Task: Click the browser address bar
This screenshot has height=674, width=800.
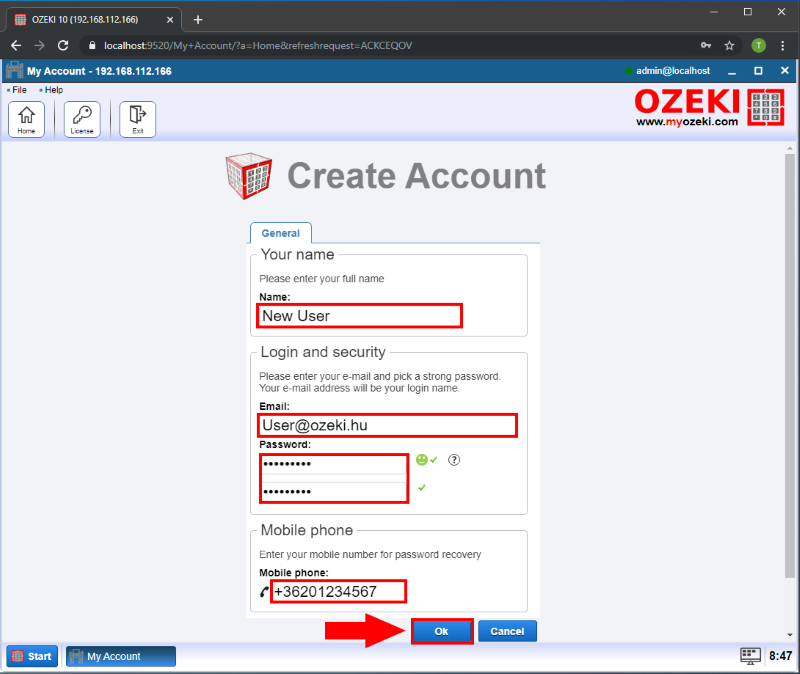Action: click(x=388, y=45)
